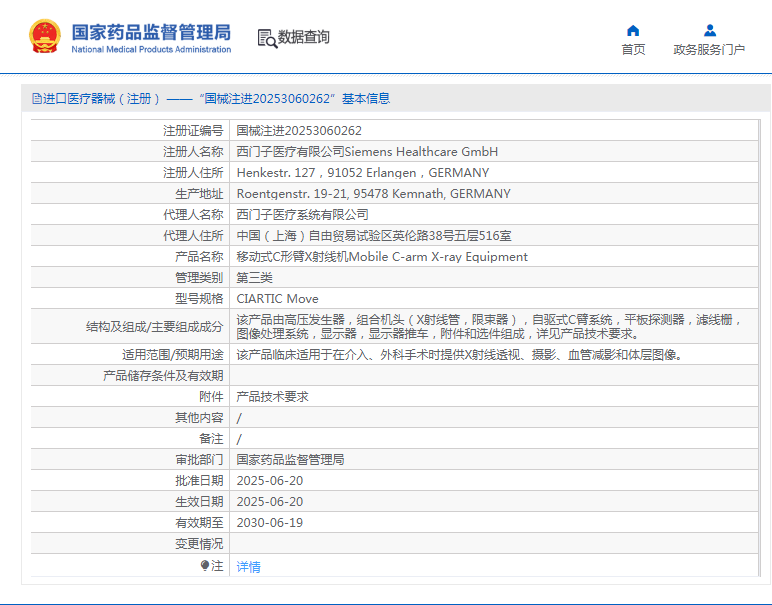Click National Medical Products Administration subtitle
The image size is (772, 605).
point(151,49)
